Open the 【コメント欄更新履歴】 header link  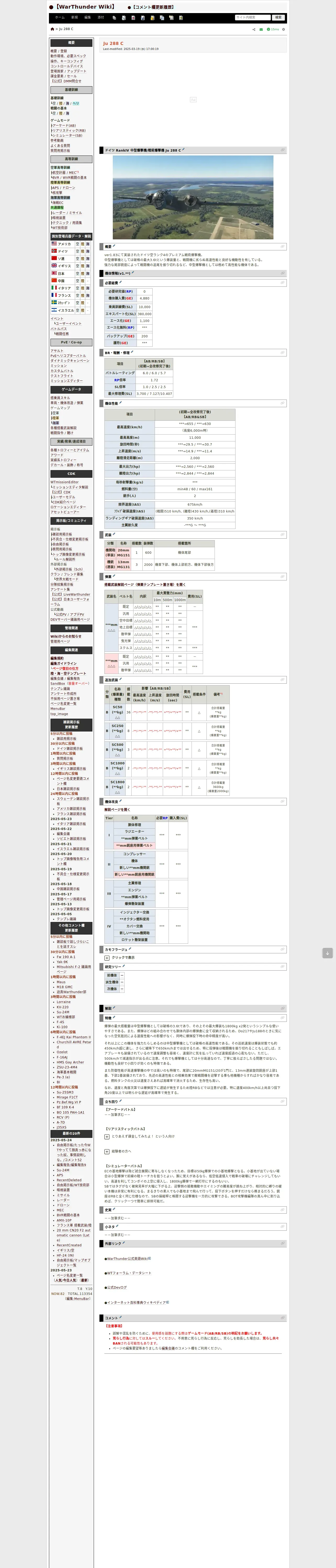(x=153, y=7)
